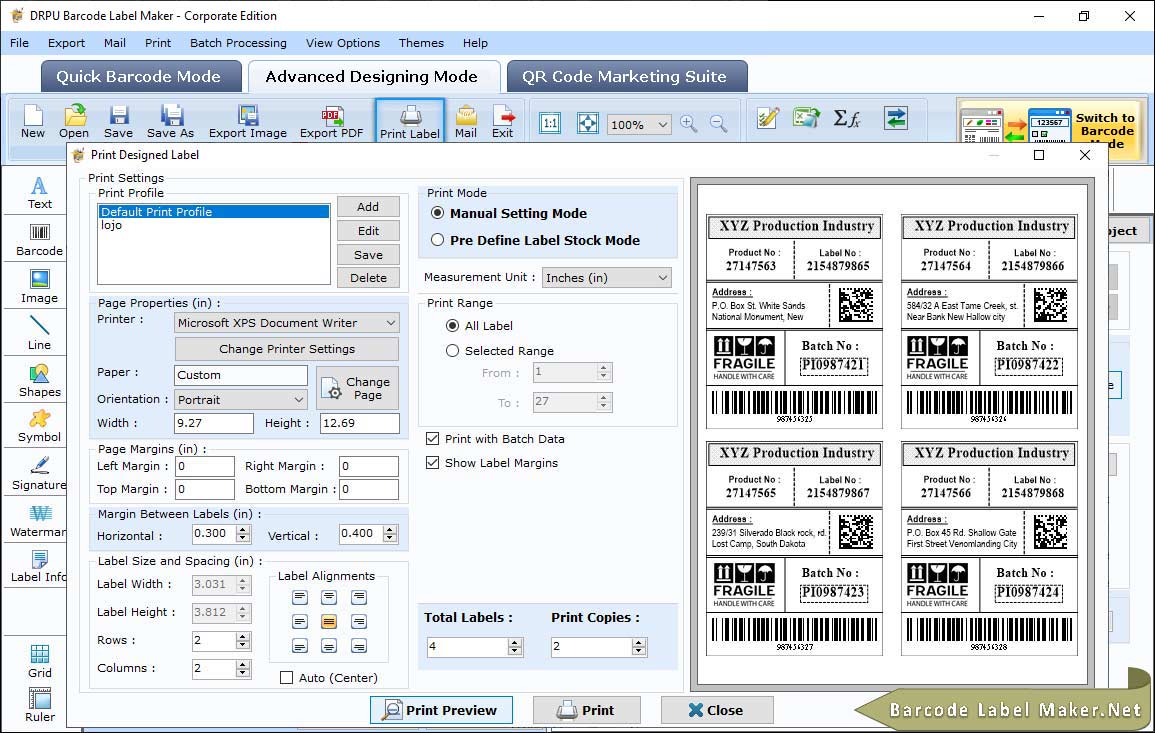Increase the Total Labels spinner

(x=515, y=642)
